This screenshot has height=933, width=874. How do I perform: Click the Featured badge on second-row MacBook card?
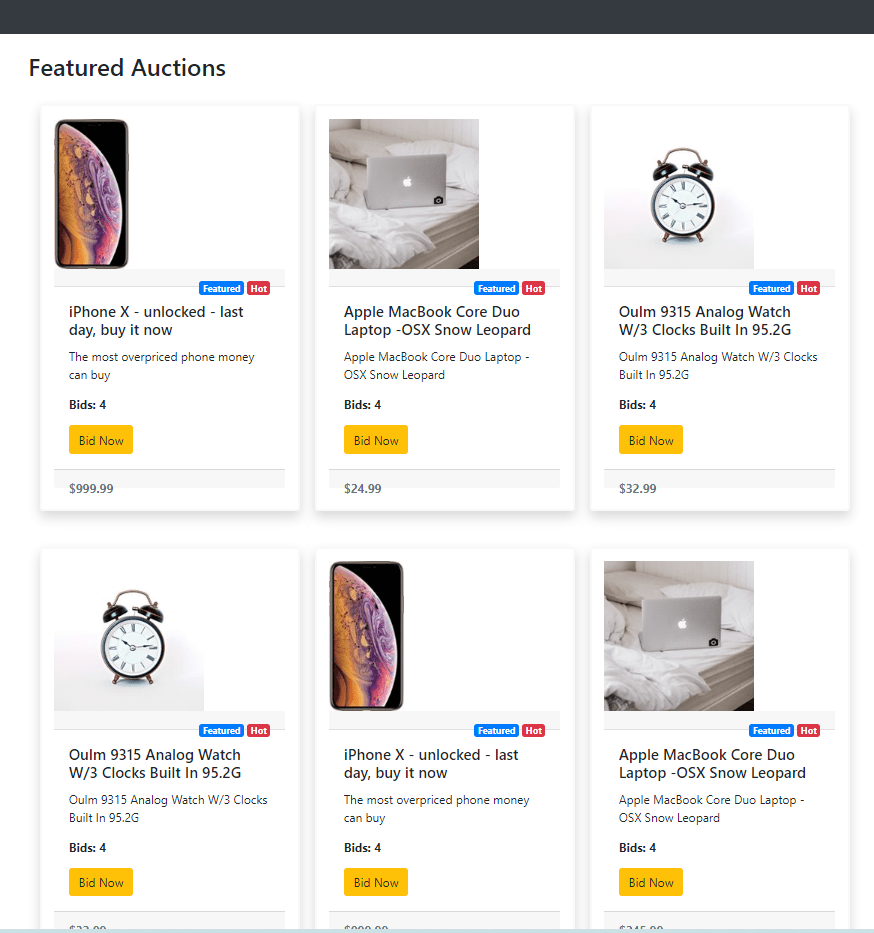click(x=771, y=731)
